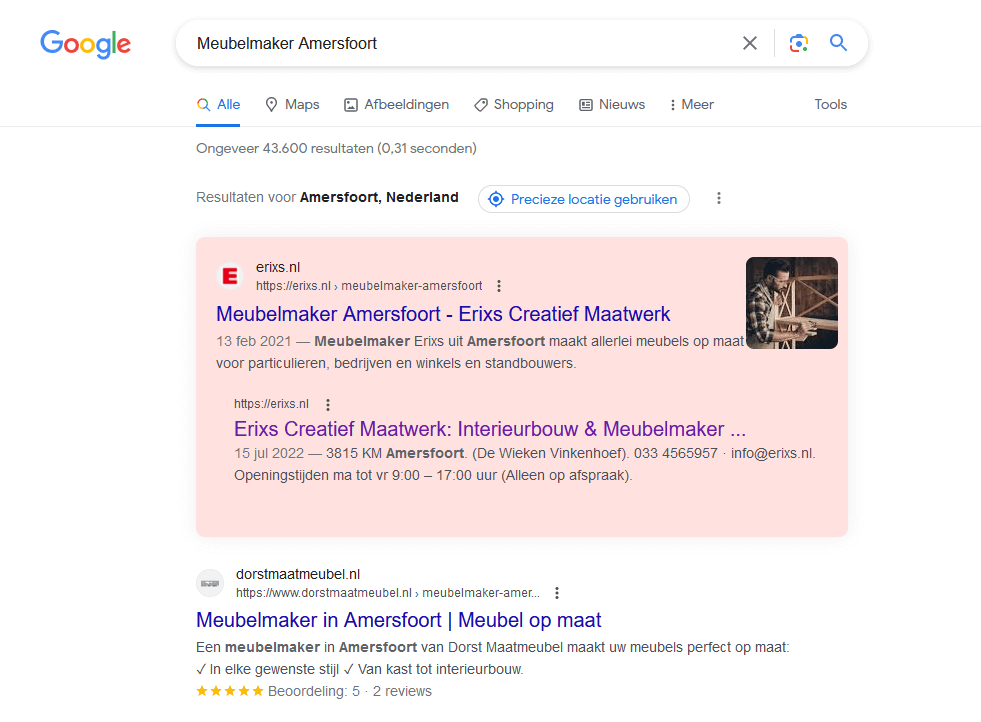981x722 pixels.
Task: Go to the Google logo homepage
Action: tap(86, 44)
